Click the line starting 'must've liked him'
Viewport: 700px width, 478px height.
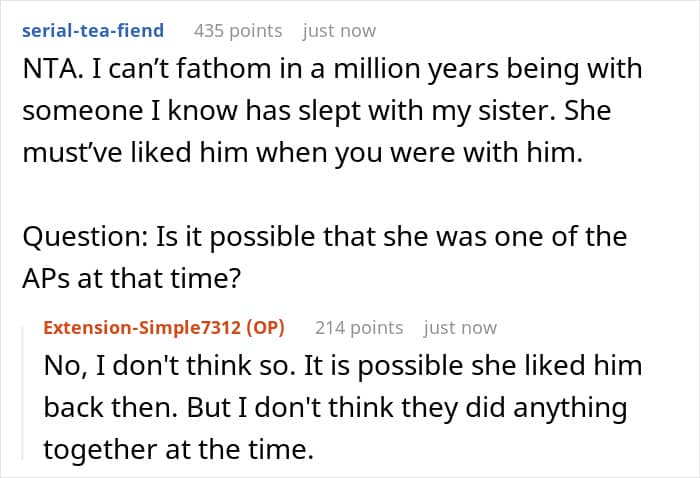pos(303,153)
